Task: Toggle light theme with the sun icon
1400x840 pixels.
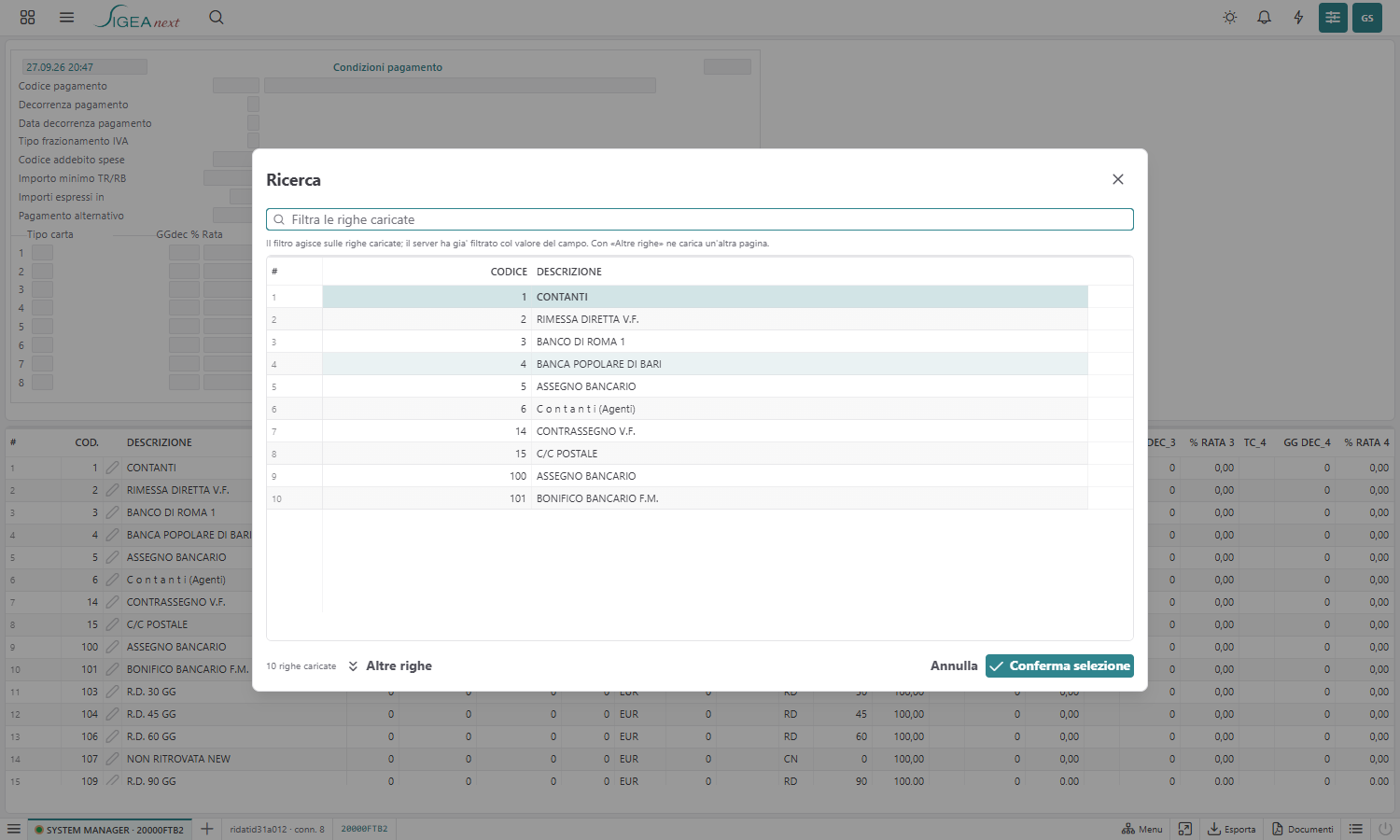Action: [x=1230, y=17]
